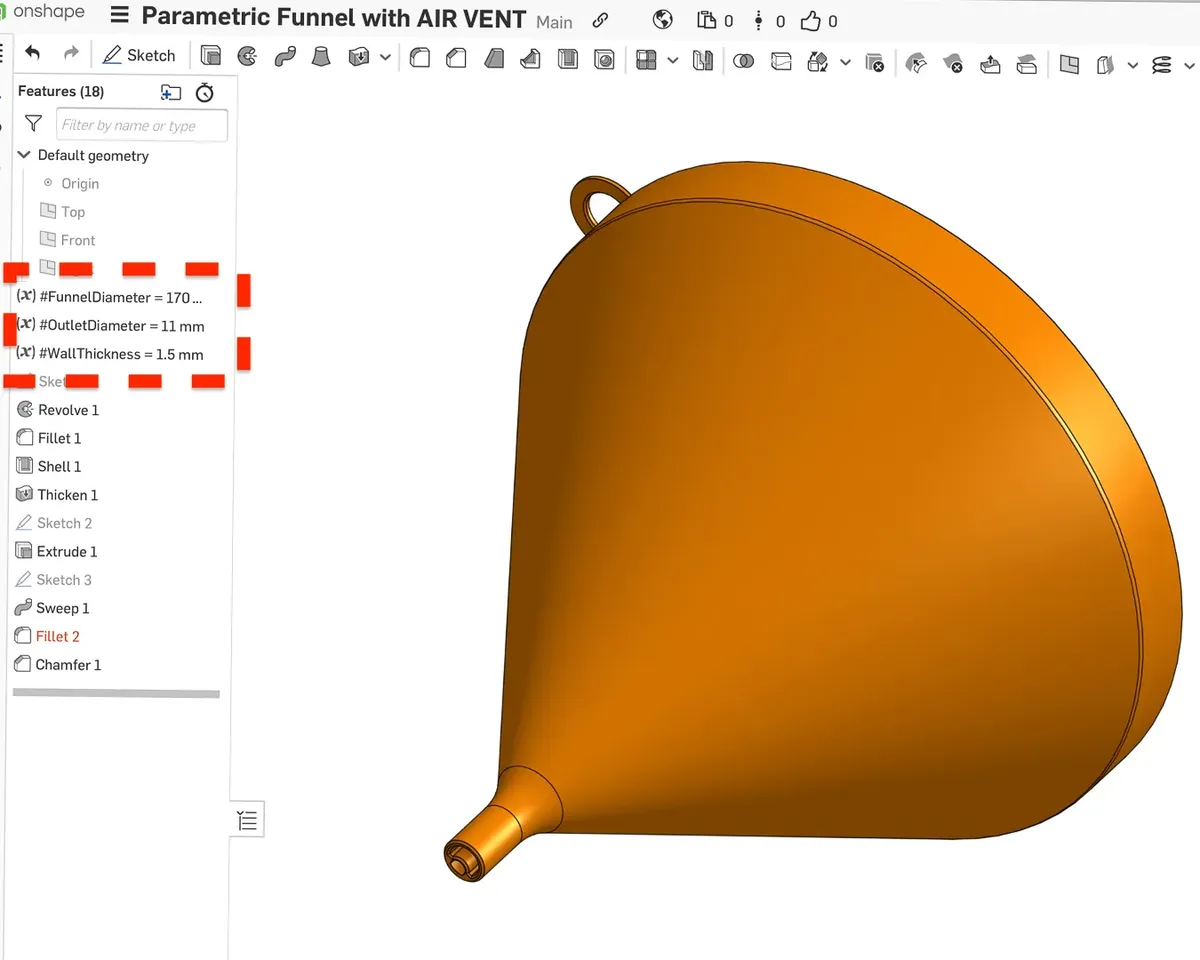Select the Plane tool
The height and width of the screenshot is (960, 1200).
[1069, 64]
